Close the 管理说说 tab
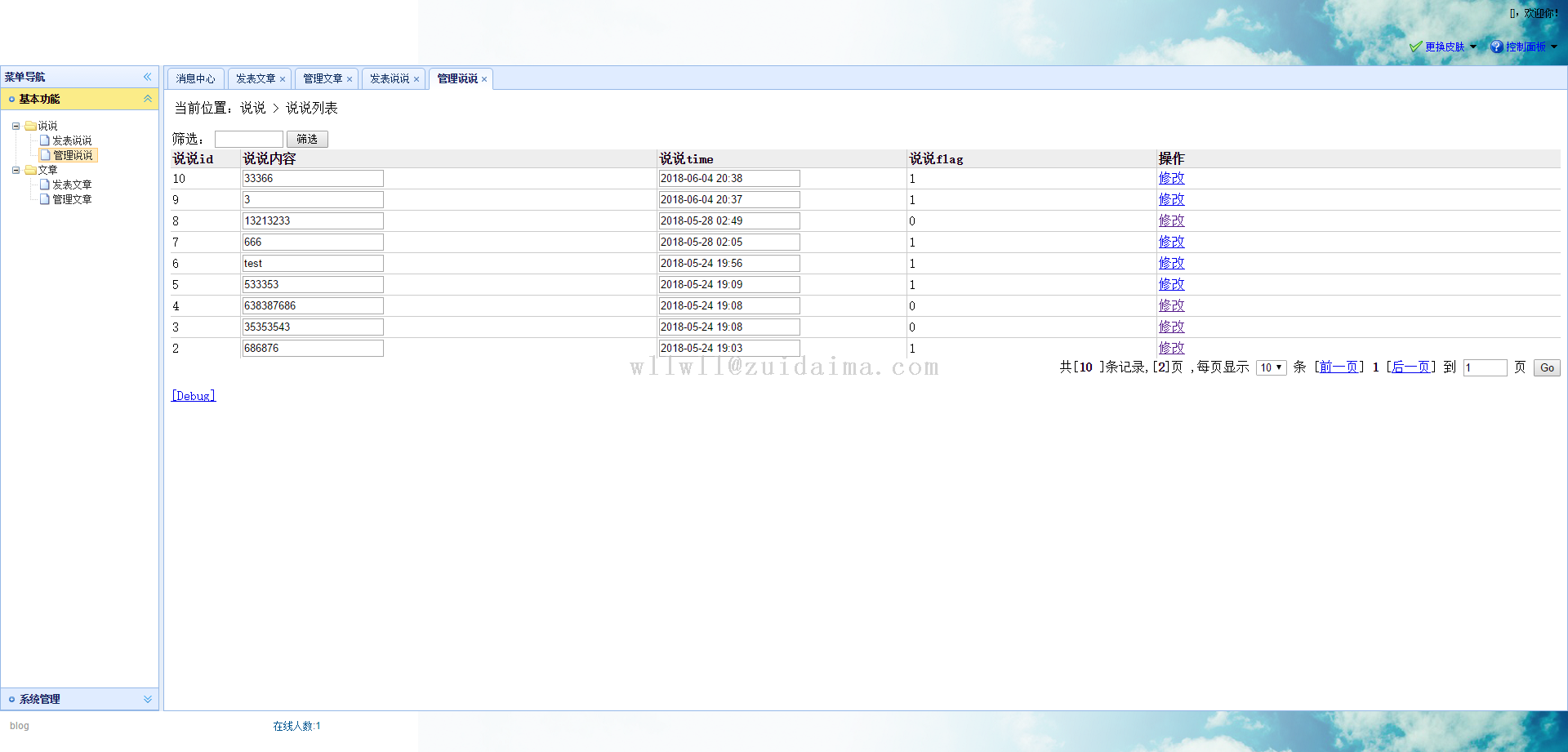The image size is (1568, 752). [x=484, y=79]
